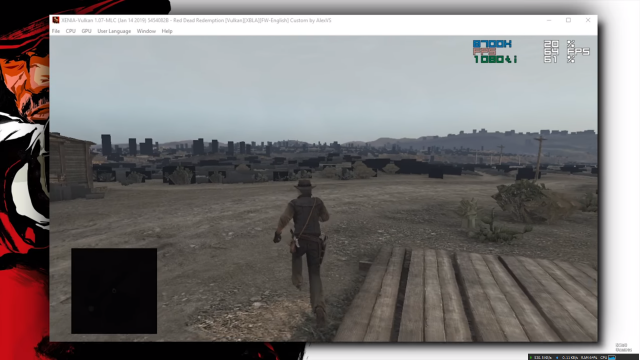
Task: Click the Xenia app icon in title bar
Action: click(x=56, y=20)
